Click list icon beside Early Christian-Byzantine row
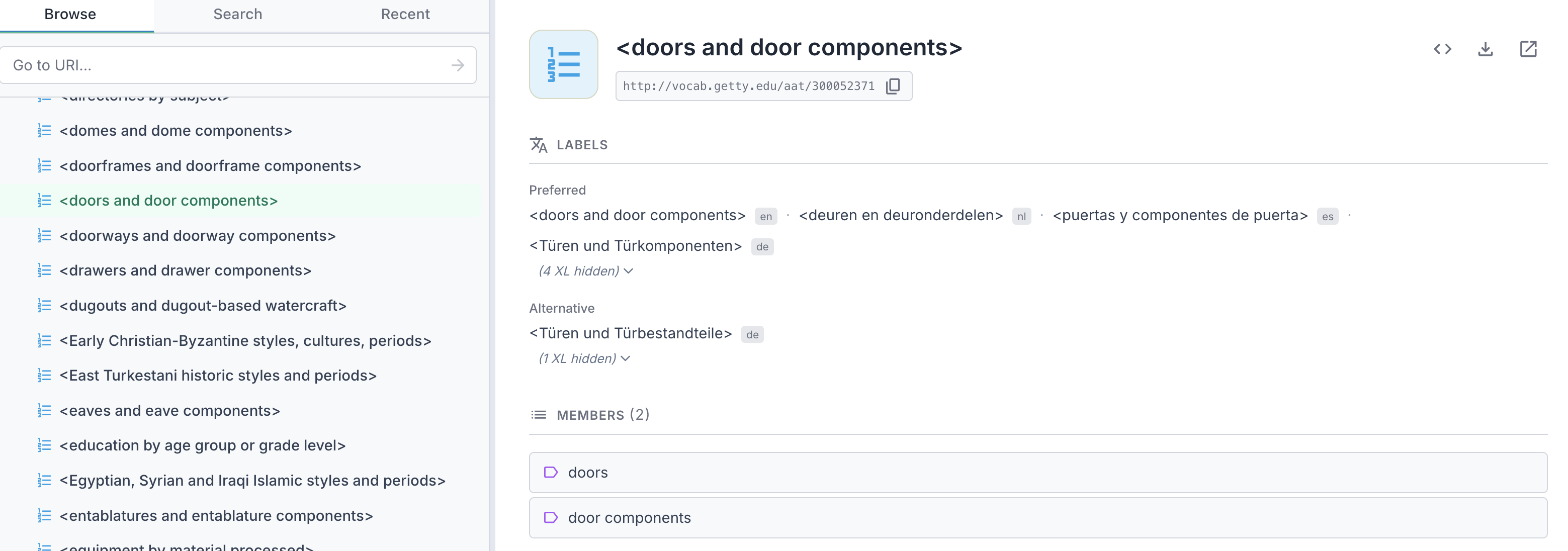This screenshot has width=1568, height=551. [44, 340]
